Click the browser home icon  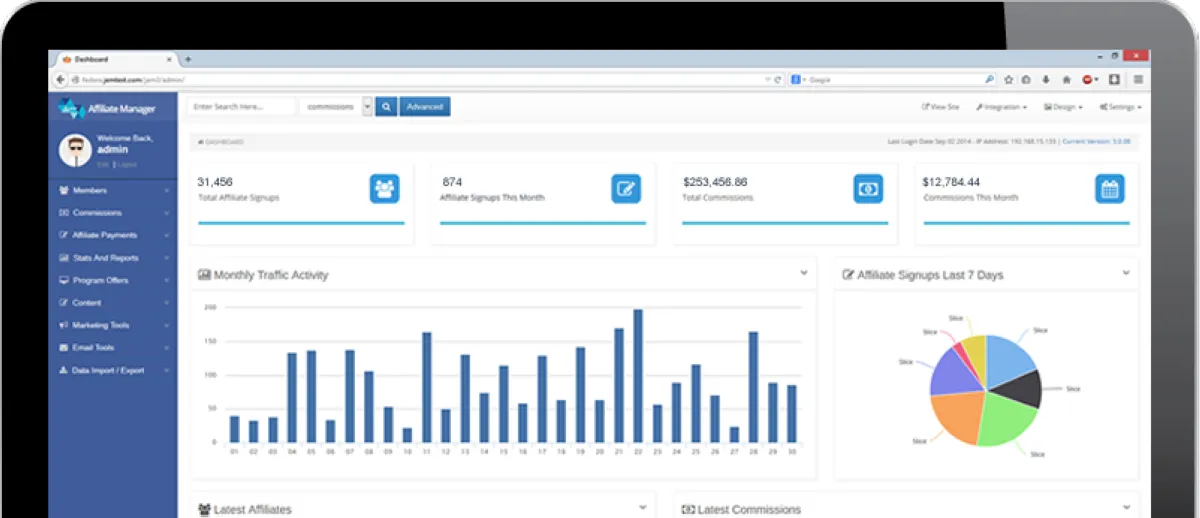click(x=1066, y=79)
